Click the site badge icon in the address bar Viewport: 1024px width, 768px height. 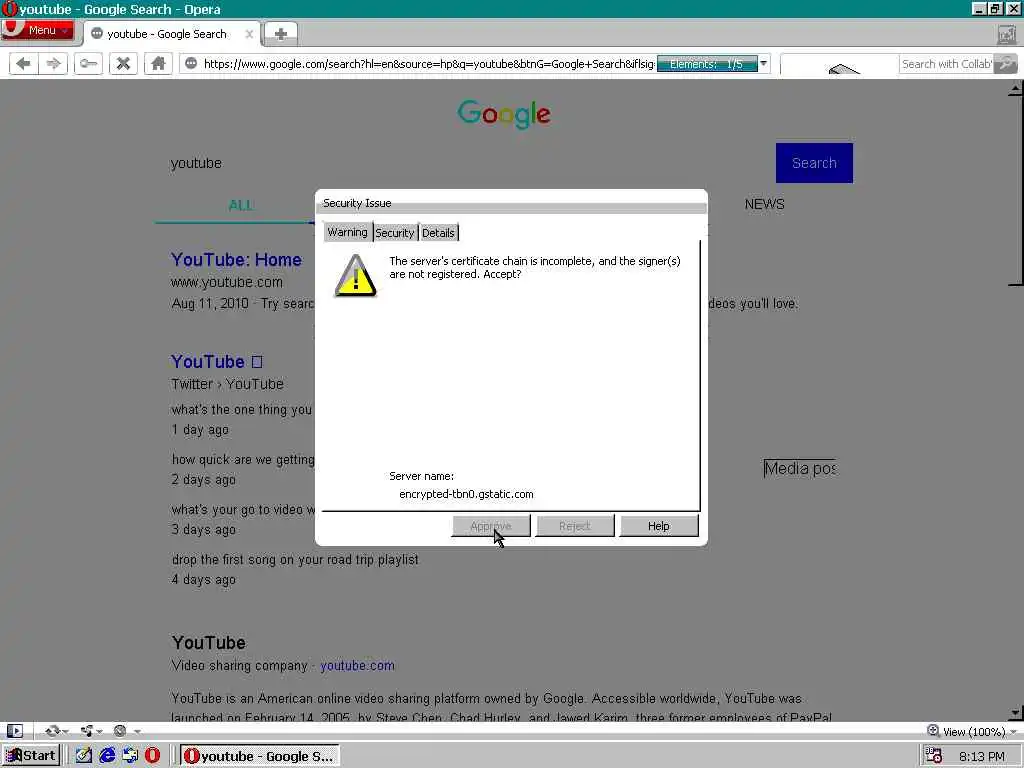point(191,63)
